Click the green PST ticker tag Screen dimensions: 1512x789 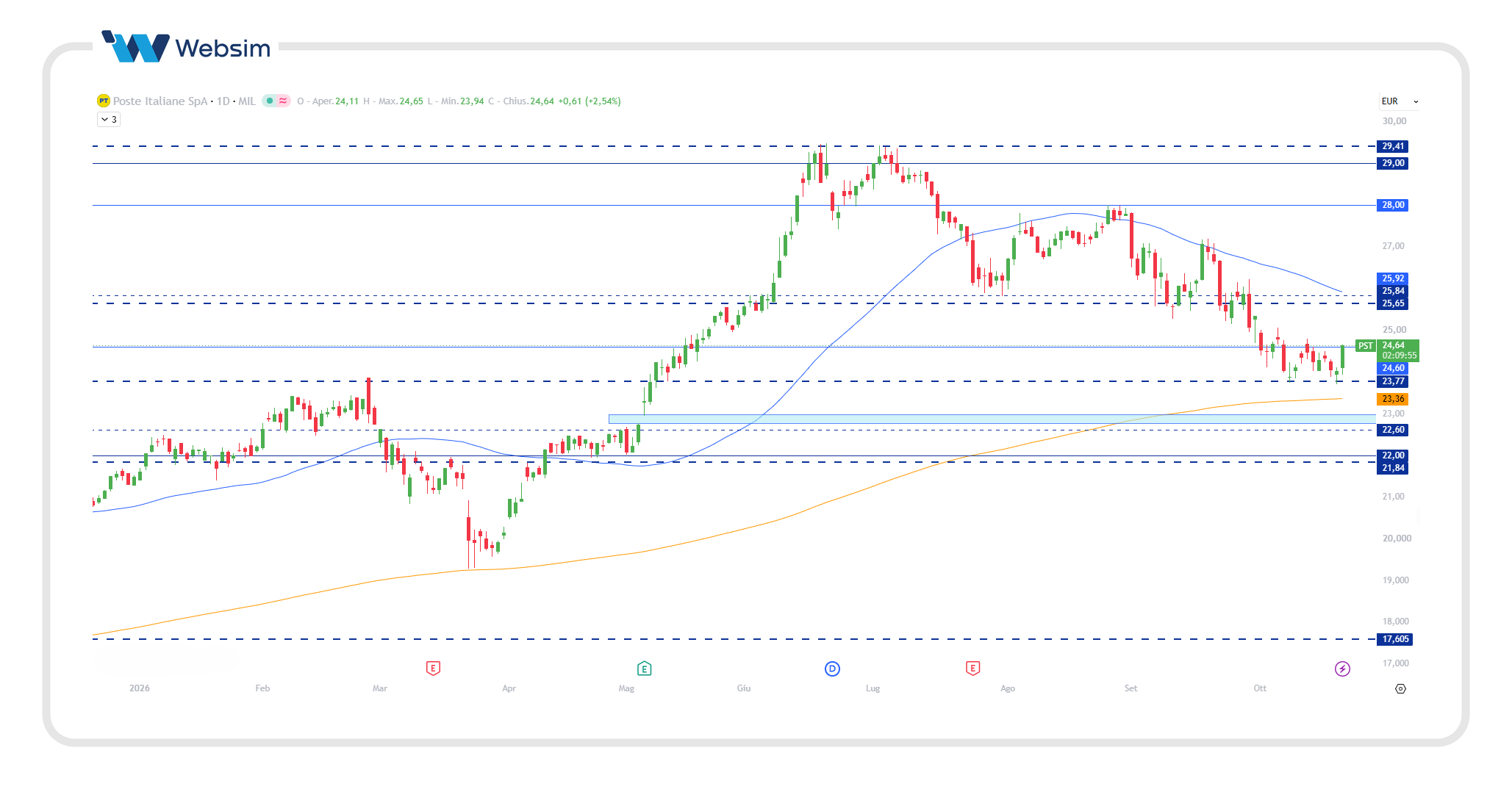click(1365, 346)
